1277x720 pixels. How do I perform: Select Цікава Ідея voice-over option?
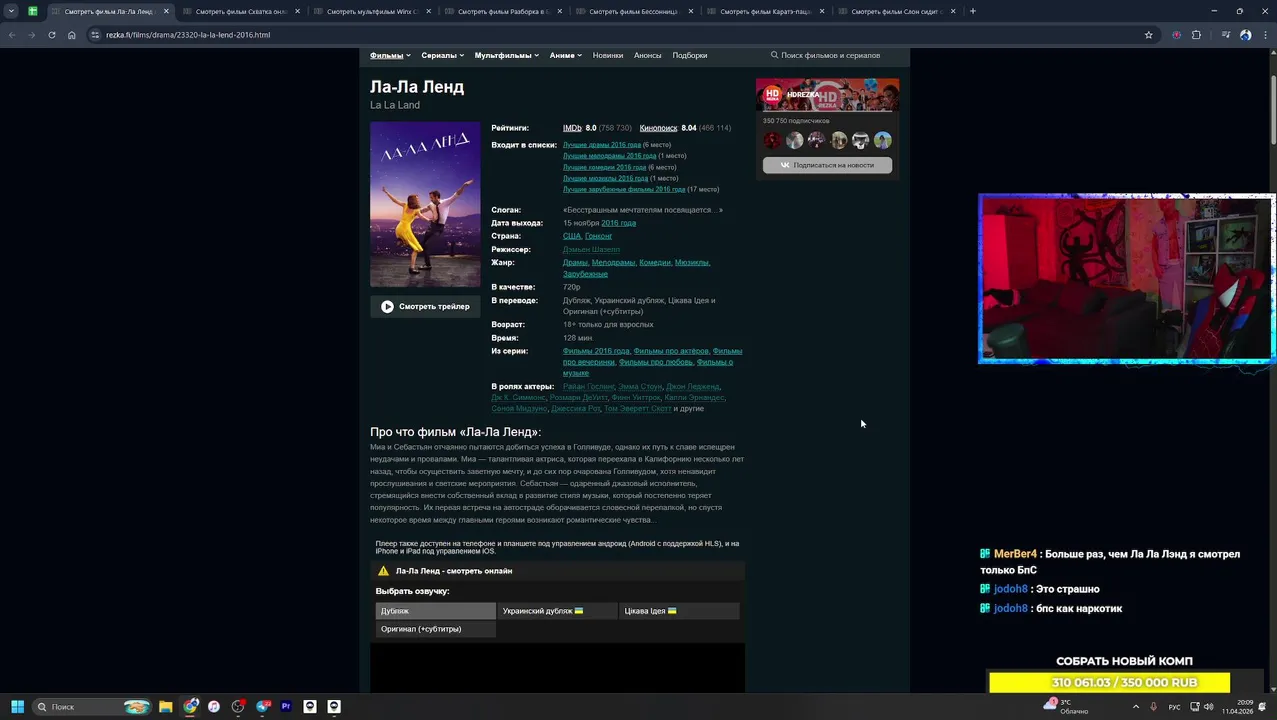pyautogui.click(x=679, y=611)
